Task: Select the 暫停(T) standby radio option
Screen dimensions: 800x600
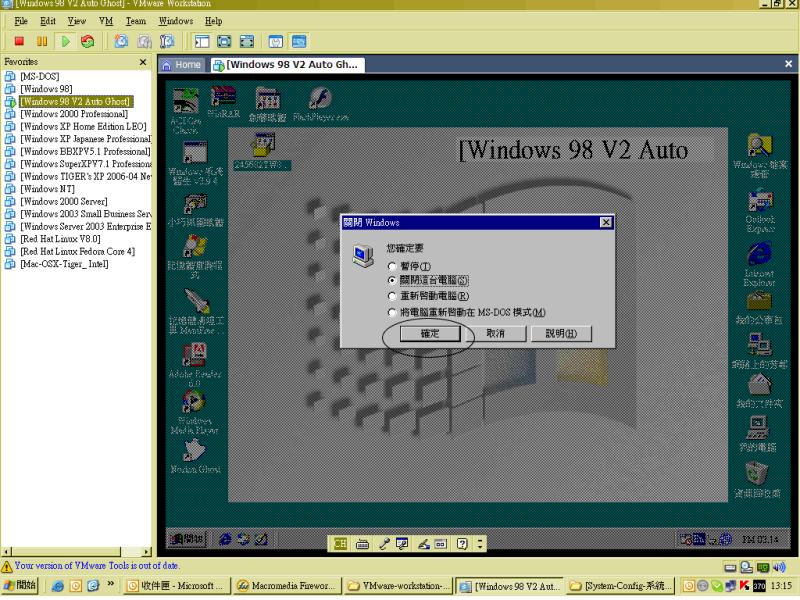Action: point(392,266)
